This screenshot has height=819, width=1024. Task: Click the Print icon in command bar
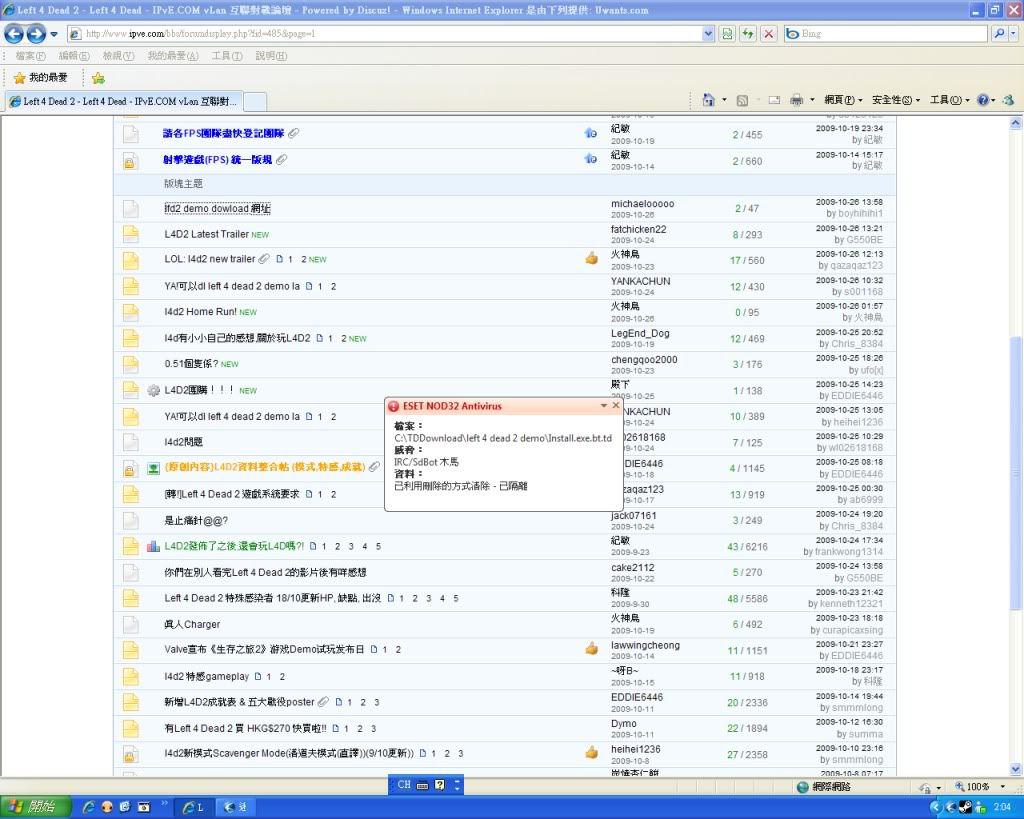click(x=797, y=100)
